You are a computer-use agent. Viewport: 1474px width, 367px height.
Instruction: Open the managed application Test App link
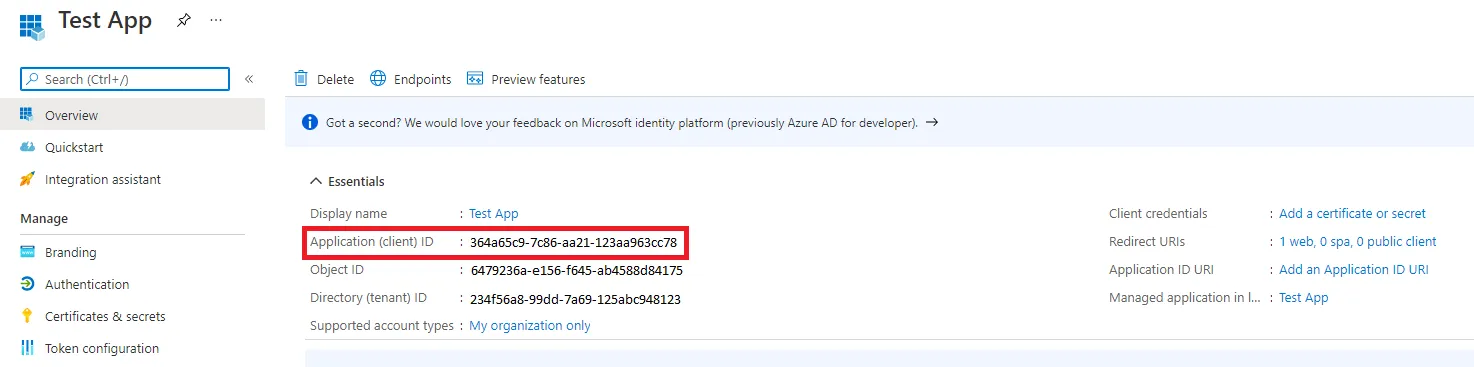[1304, 297]
